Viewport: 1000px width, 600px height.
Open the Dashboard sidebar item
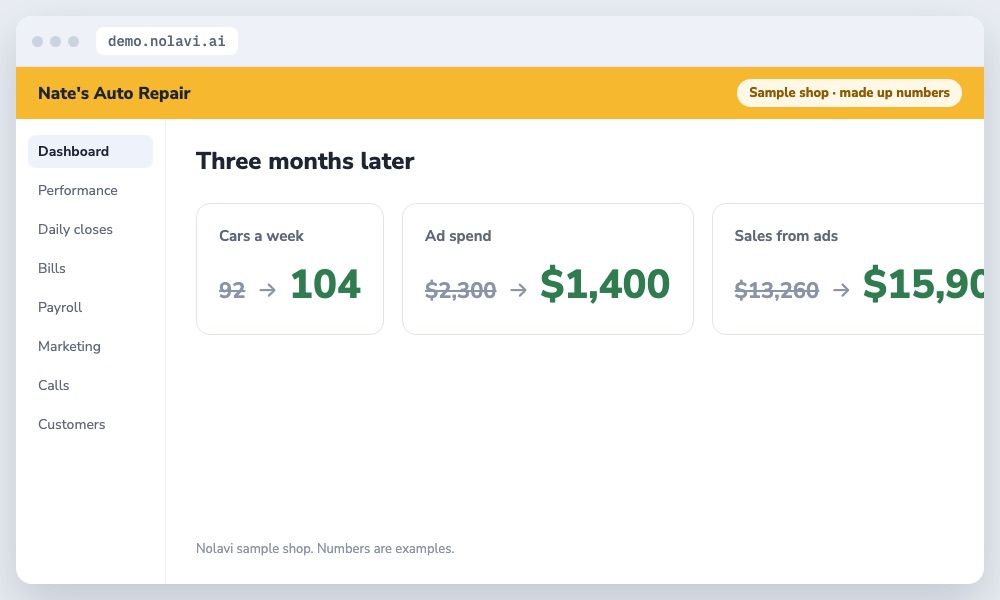tap(90, 151)
